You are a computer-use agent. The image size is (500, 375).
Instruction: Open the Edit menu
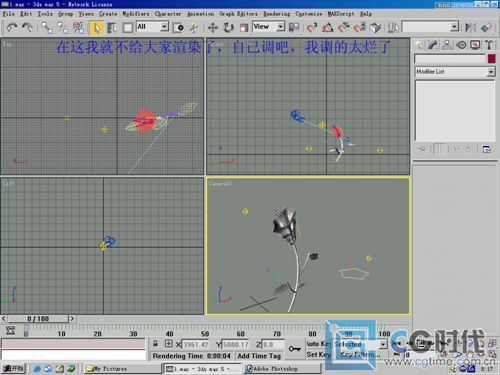(x=26, y=14)
